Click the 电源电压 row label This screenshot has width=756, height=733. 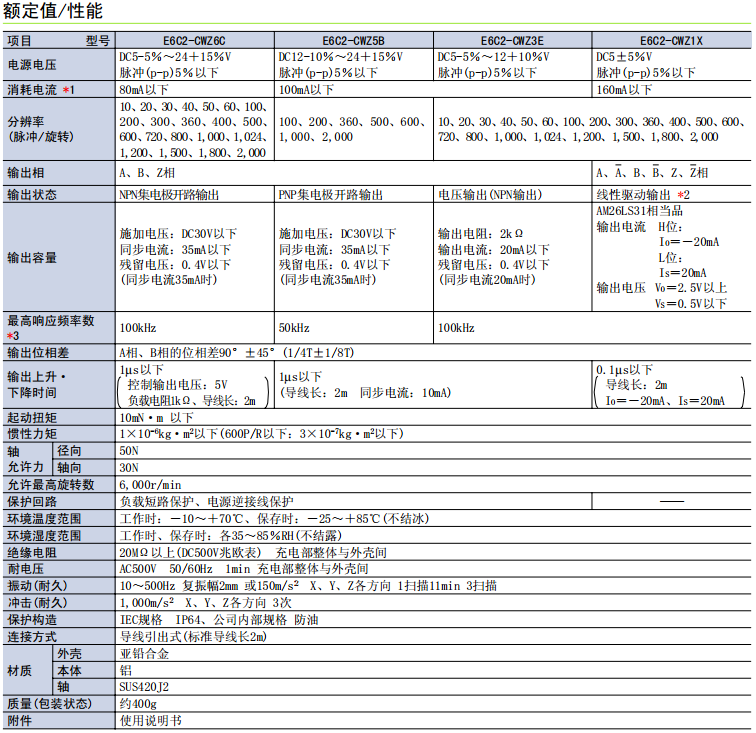click(32, 65)
